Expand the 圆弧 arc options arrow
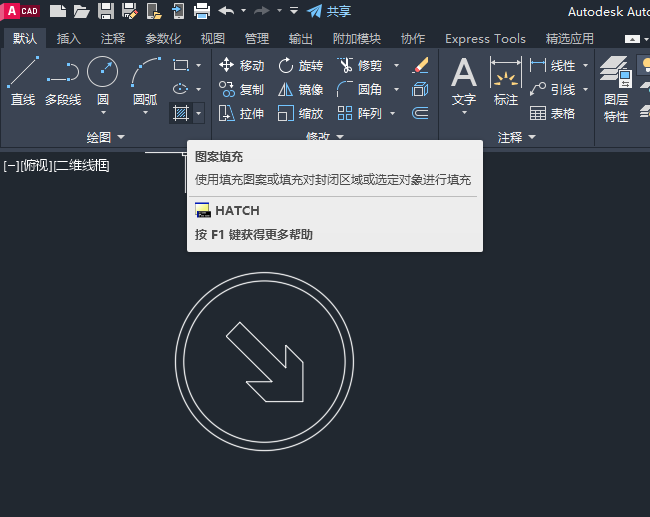Image resolution: width=650 pixels, height=517 pixels. click(x=145, y=112)
